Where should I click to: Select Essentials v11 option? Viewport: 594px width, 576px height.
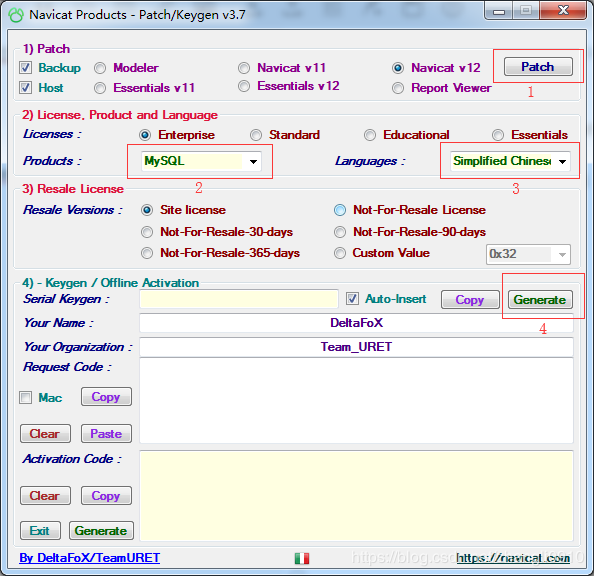[x=100, y=88]
